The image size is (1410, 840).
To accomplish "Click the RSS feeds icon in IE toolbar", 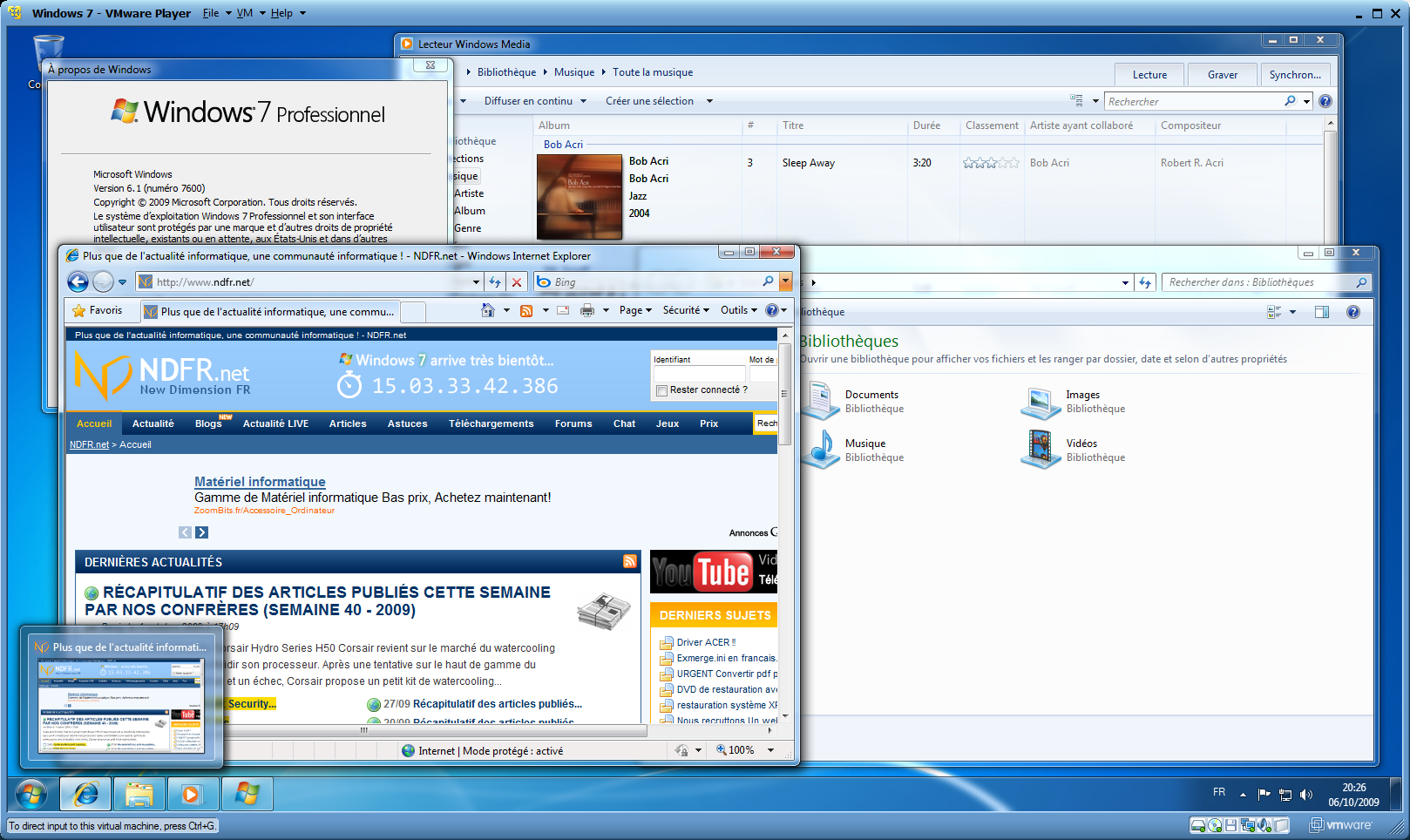I will (x=526, y=310).
